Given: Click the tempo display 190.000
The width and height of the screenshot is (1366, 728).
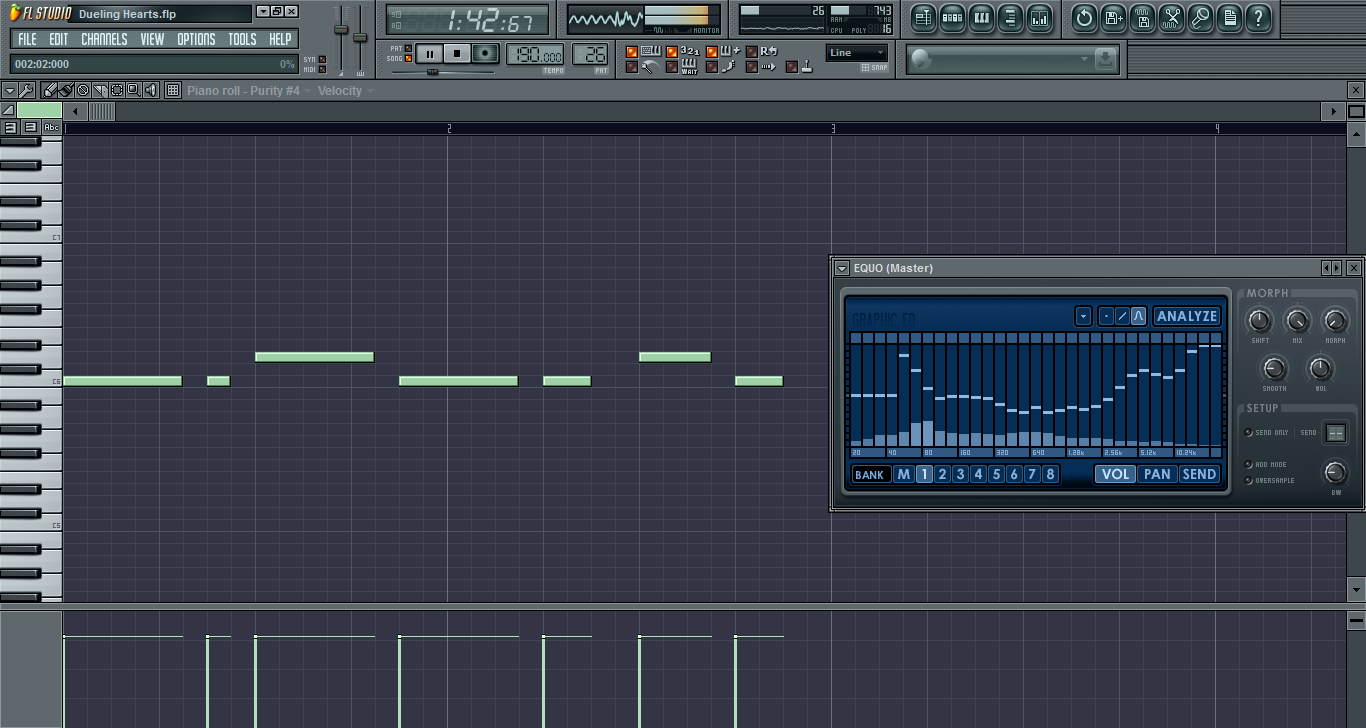Looking at the screenshot, I should pos(535,55).
